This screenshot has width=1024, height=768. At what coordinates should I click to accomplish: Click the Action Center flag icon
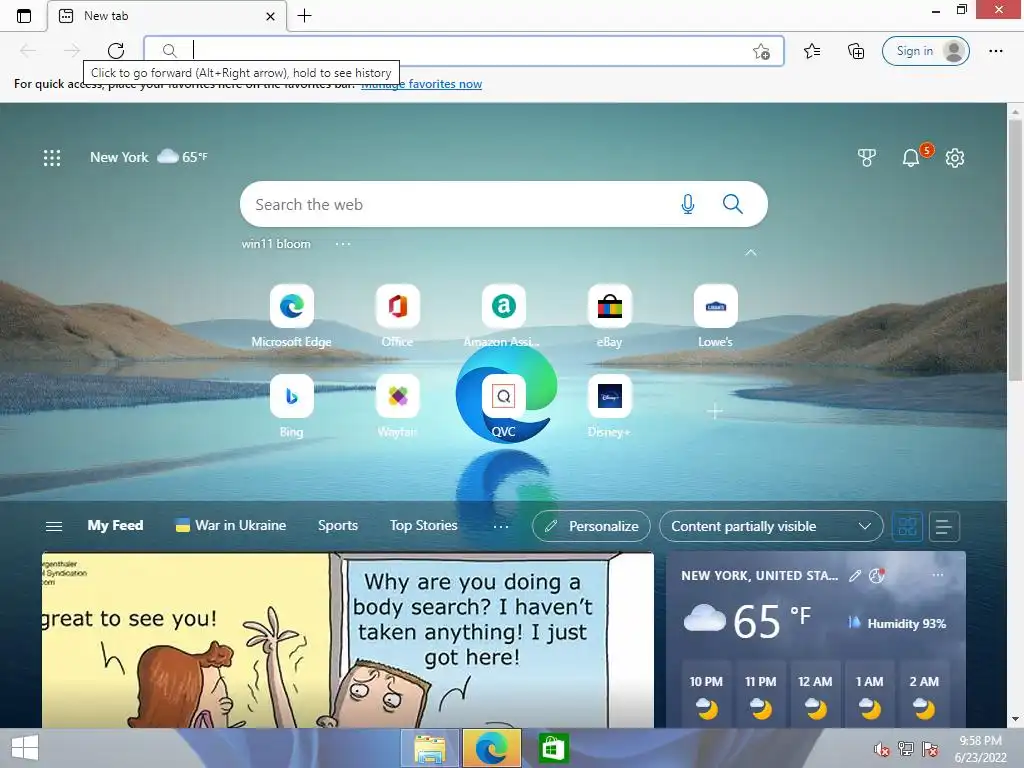pyautogui.click(x=931, y=749)
